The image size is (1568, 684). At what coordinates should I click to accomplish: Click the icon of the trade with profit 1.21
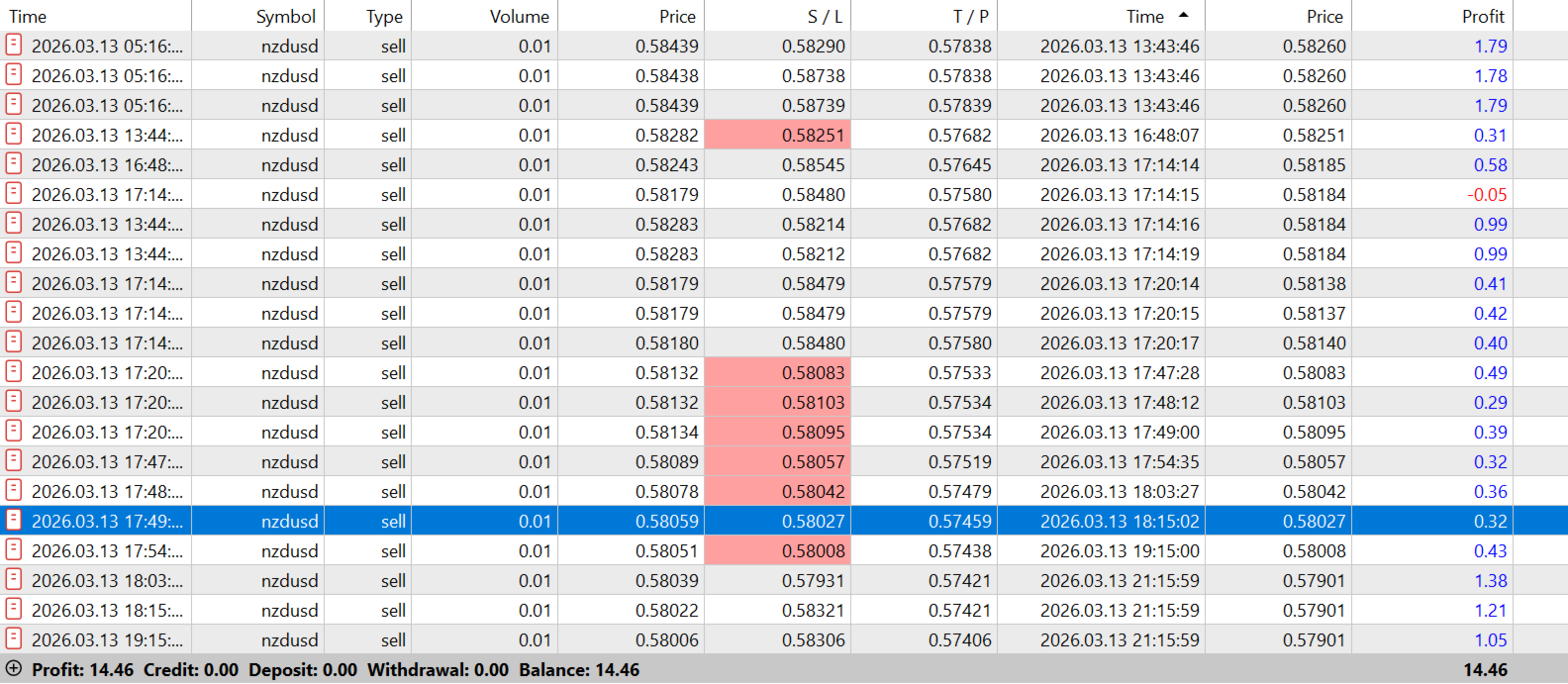point(14,609)
